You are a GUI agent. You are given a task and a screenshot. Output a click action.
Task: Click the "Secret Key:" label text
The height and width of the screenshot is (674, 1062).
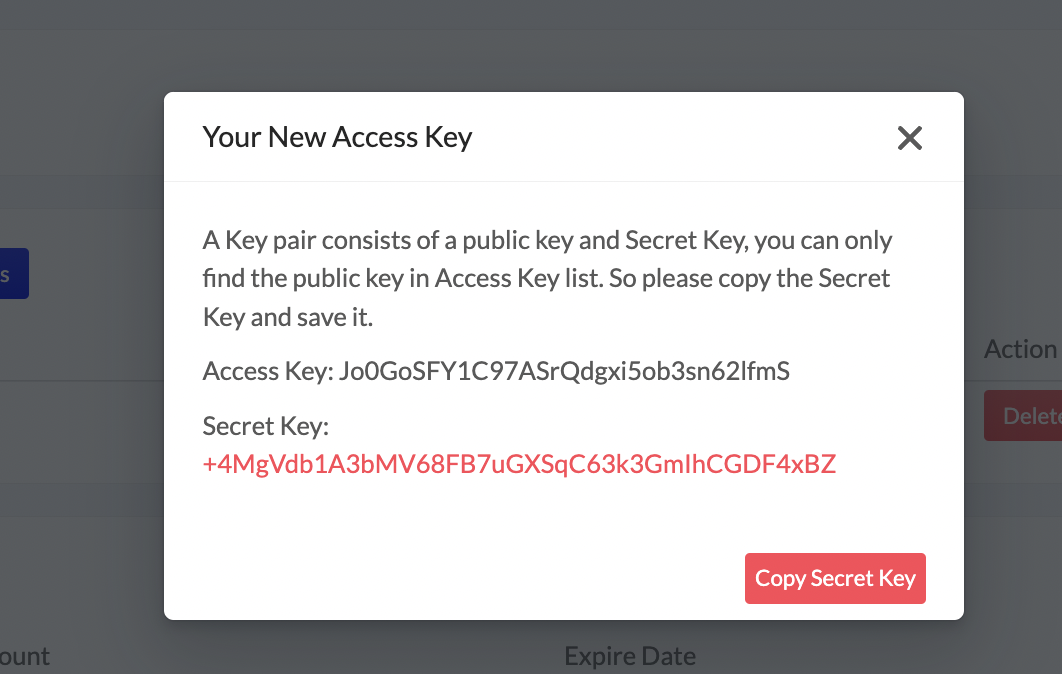tap(265, 427)
